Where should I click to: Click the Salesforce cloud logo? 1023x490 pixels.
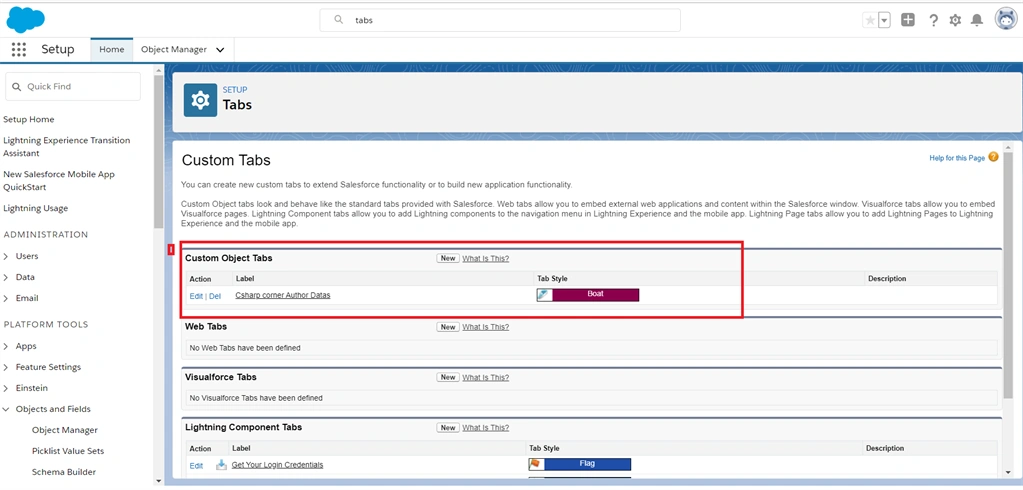25,20
